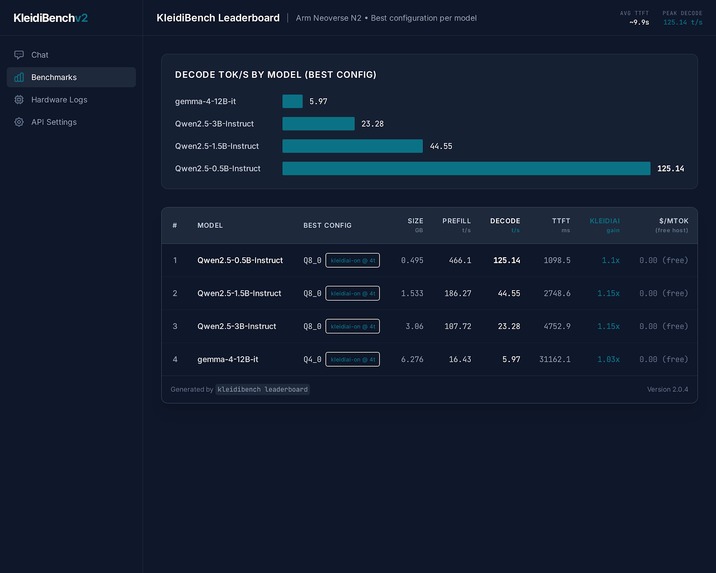The height and width of the screenshot is (573, 716).
Task: Open API Settings page
Action: click(71, 122)
